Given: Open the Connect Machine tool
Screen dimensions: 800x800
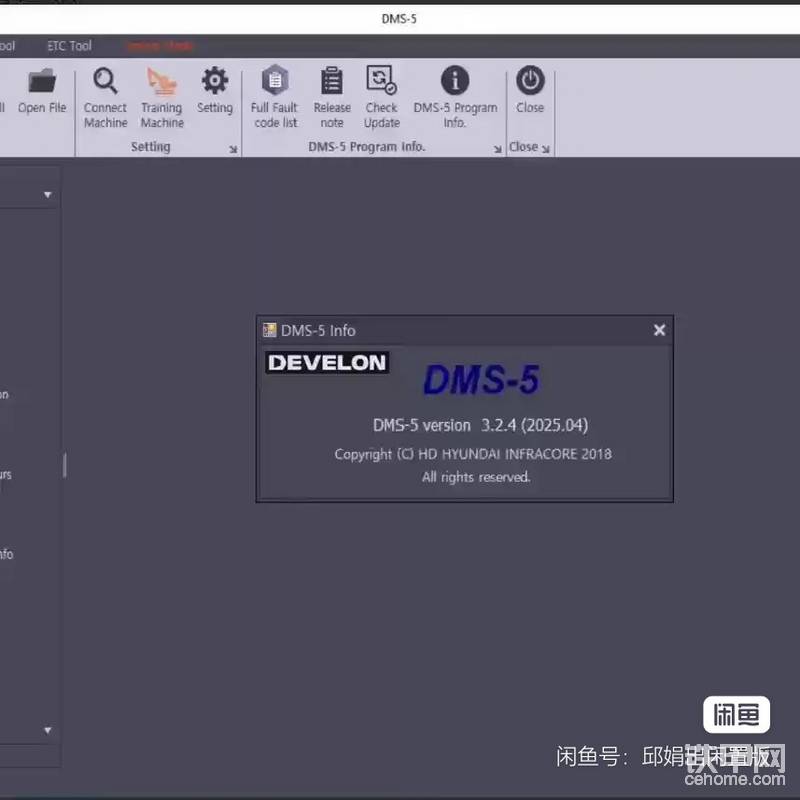Looking at the screenshot, I should pos(105,97).
